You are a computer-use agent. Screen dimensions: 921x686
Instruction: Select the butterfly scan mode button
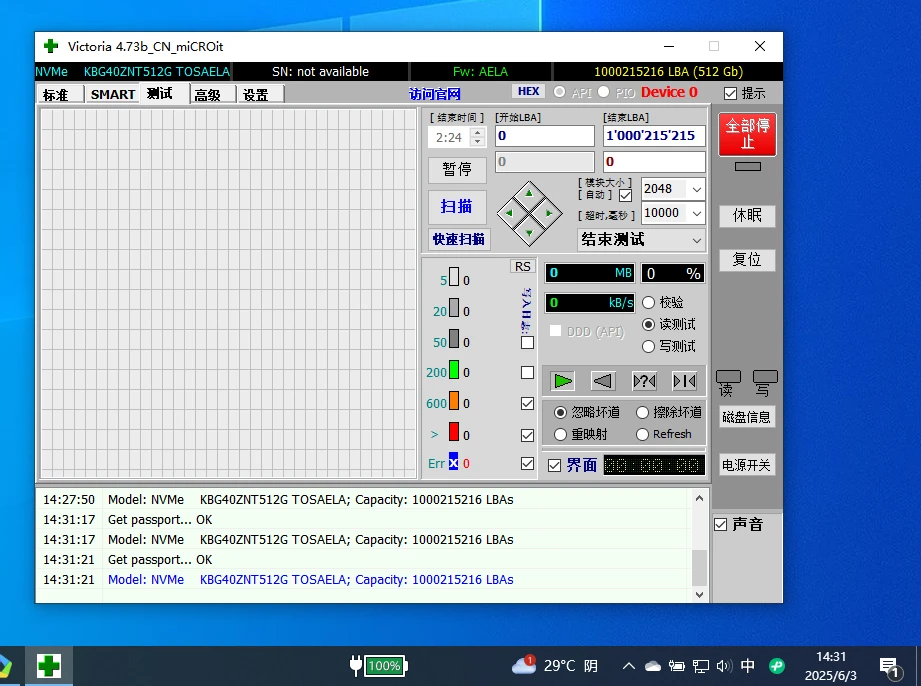(x=684, y=381)
